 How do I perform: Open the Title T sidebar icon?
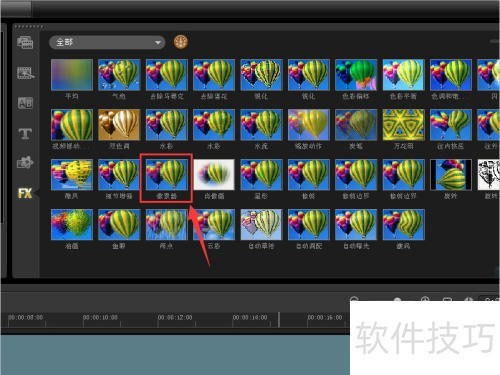coord(25,134)
